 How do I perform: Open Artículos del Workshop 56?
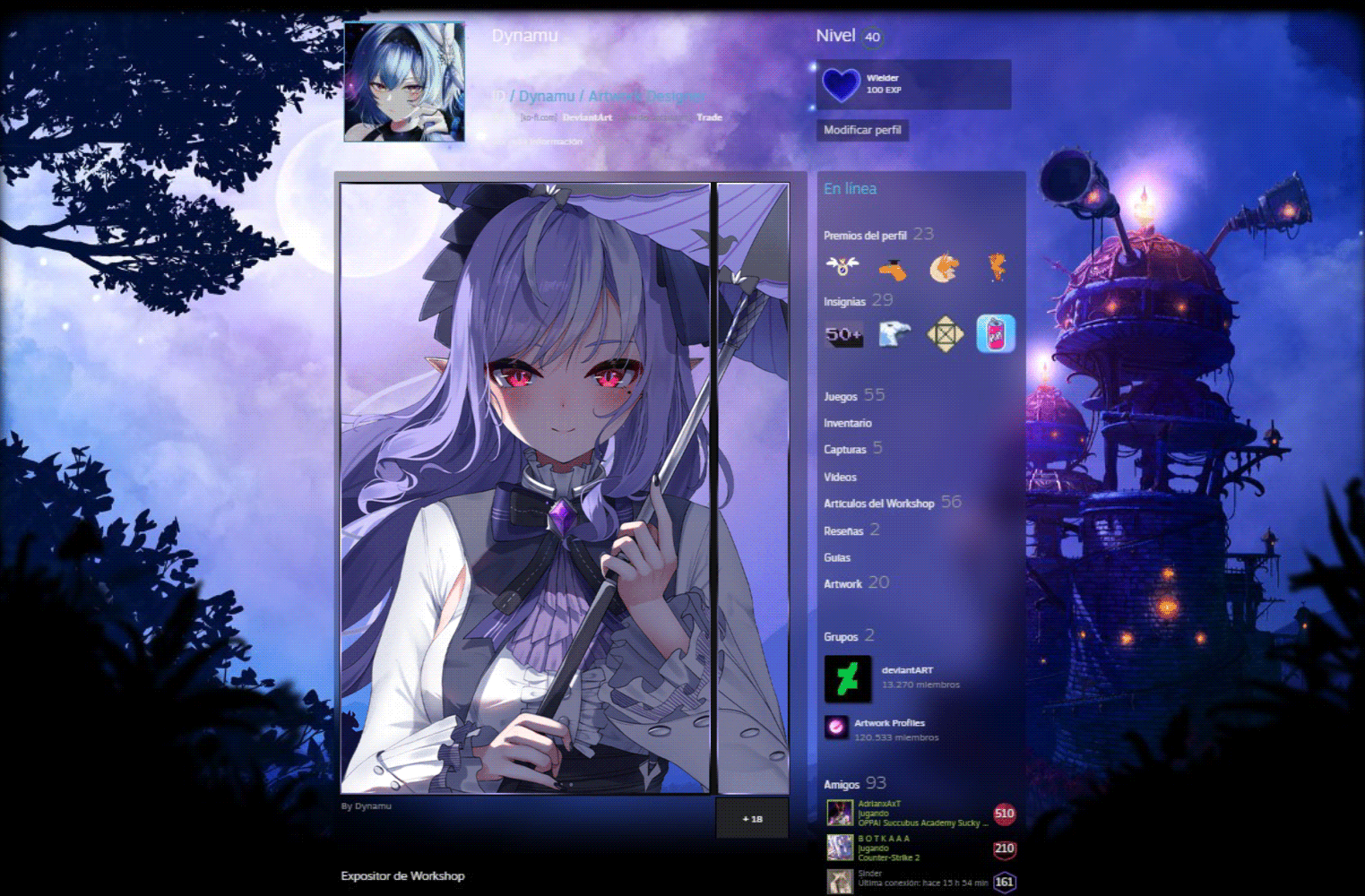click(x=893, y=503)
